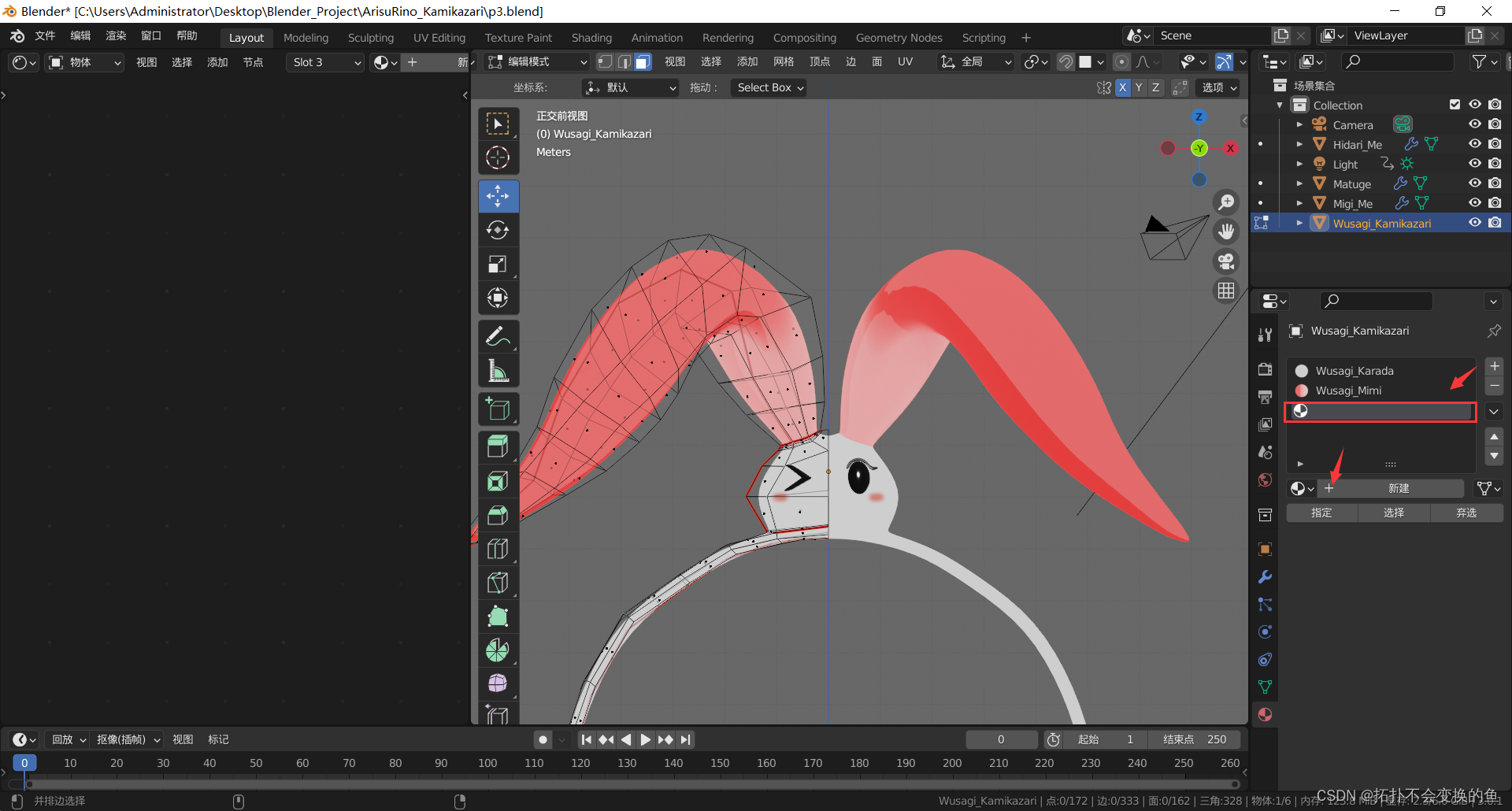Select the Wusagi_Mimi material slot
Image resolution: width=1512 pixels, height=811 pixels.
(x=1348, y=391)
